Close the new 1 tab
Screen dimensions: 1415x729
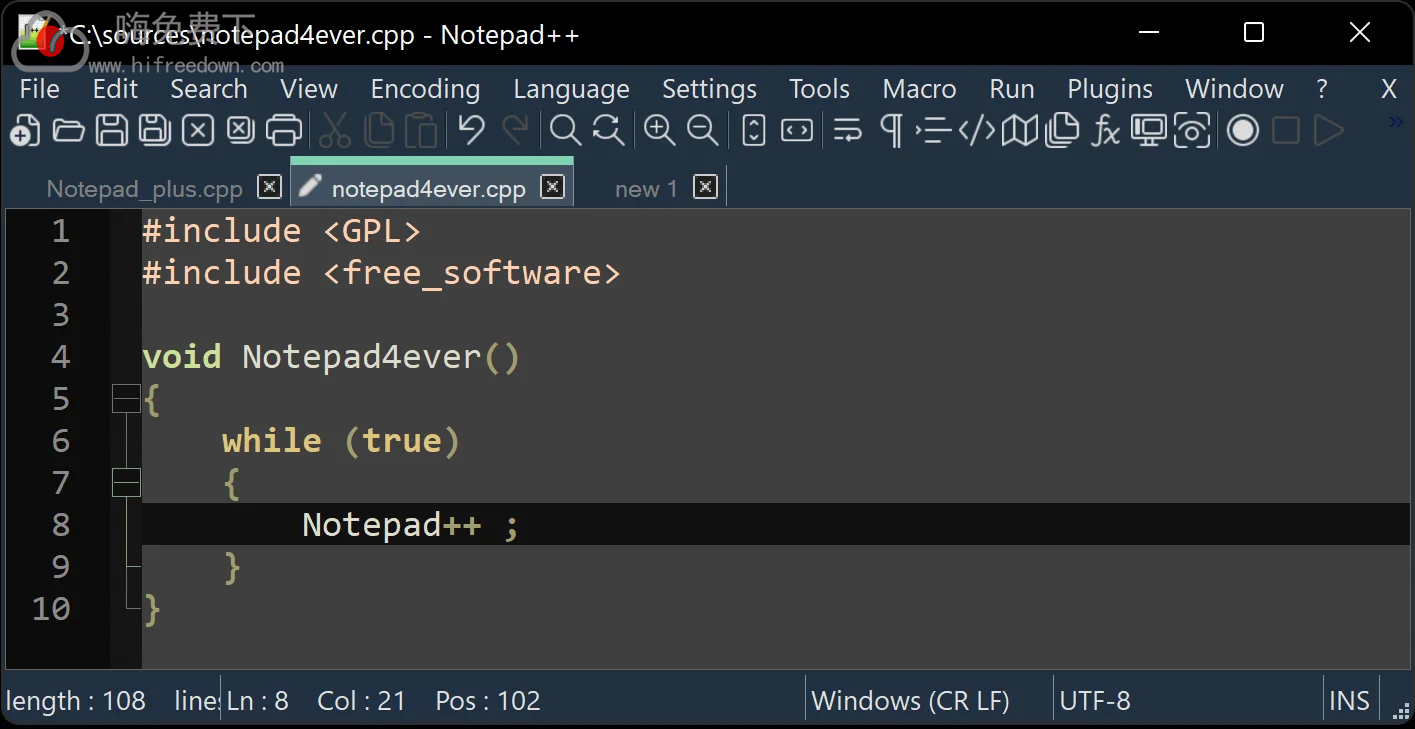[705, 186]
